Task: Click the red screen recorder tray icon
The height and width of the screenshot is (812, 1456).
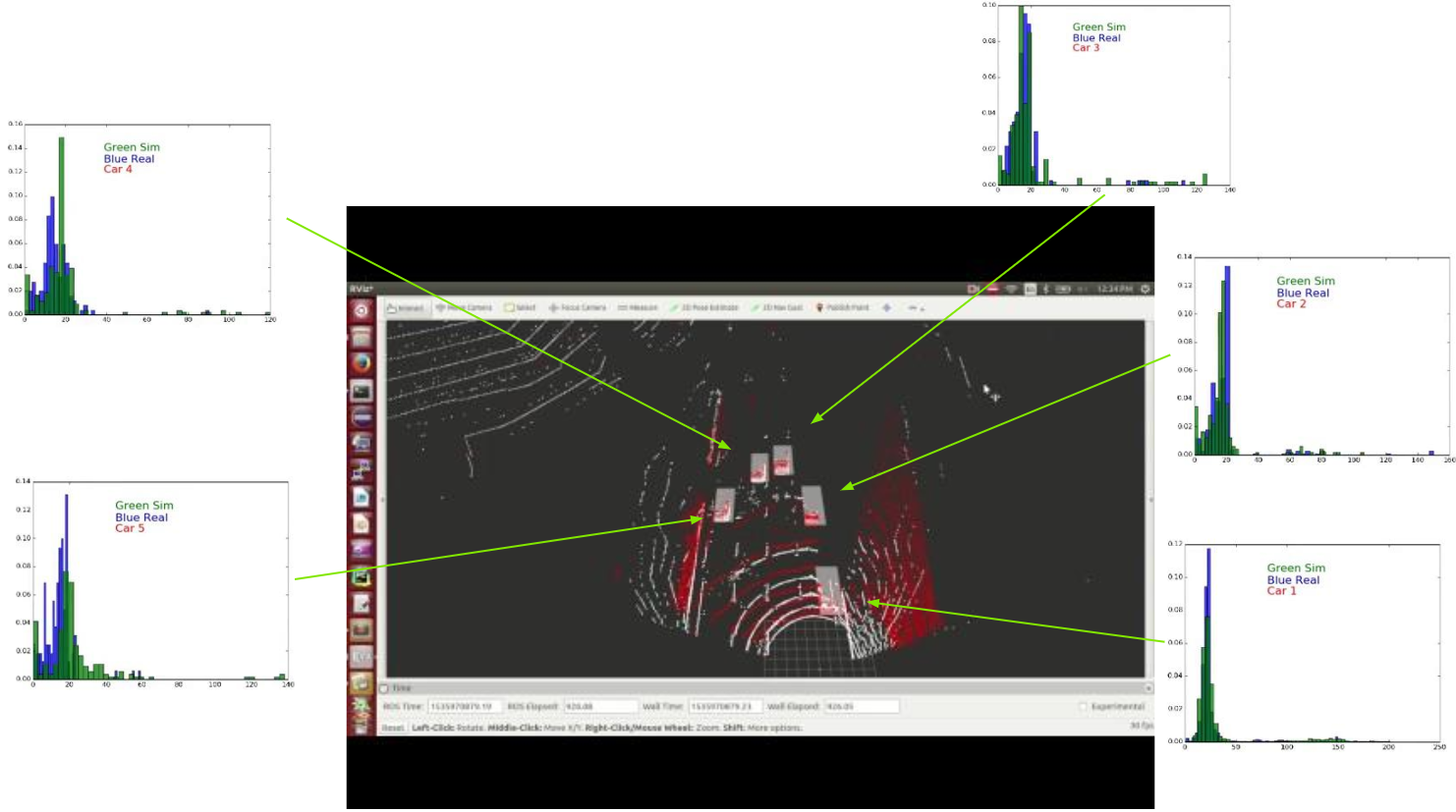Action: coord(974,290)
